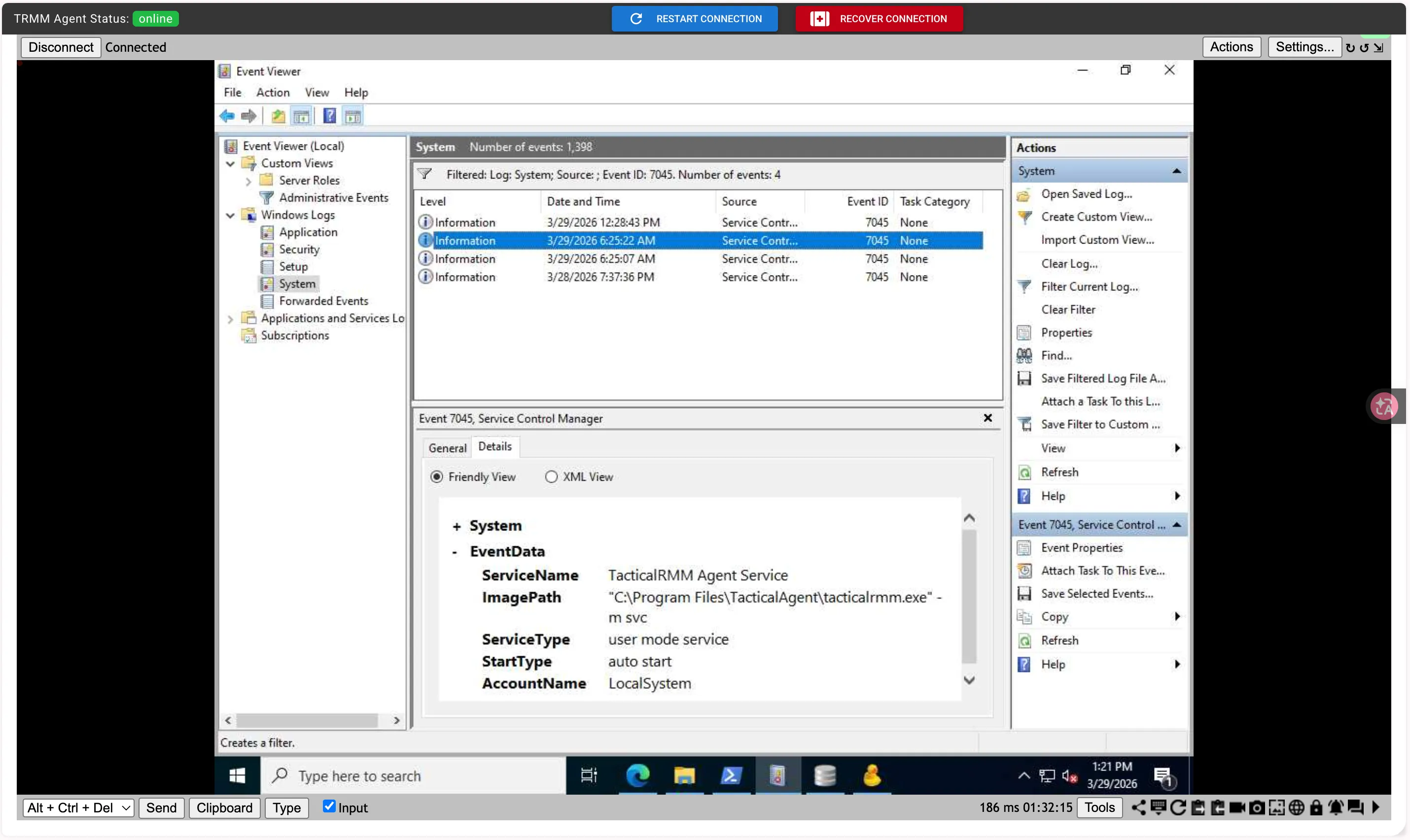This screenshot has height=840, width=1410.
Task: Click the yellow duck icon in taskbar
Action: point(872,775)
